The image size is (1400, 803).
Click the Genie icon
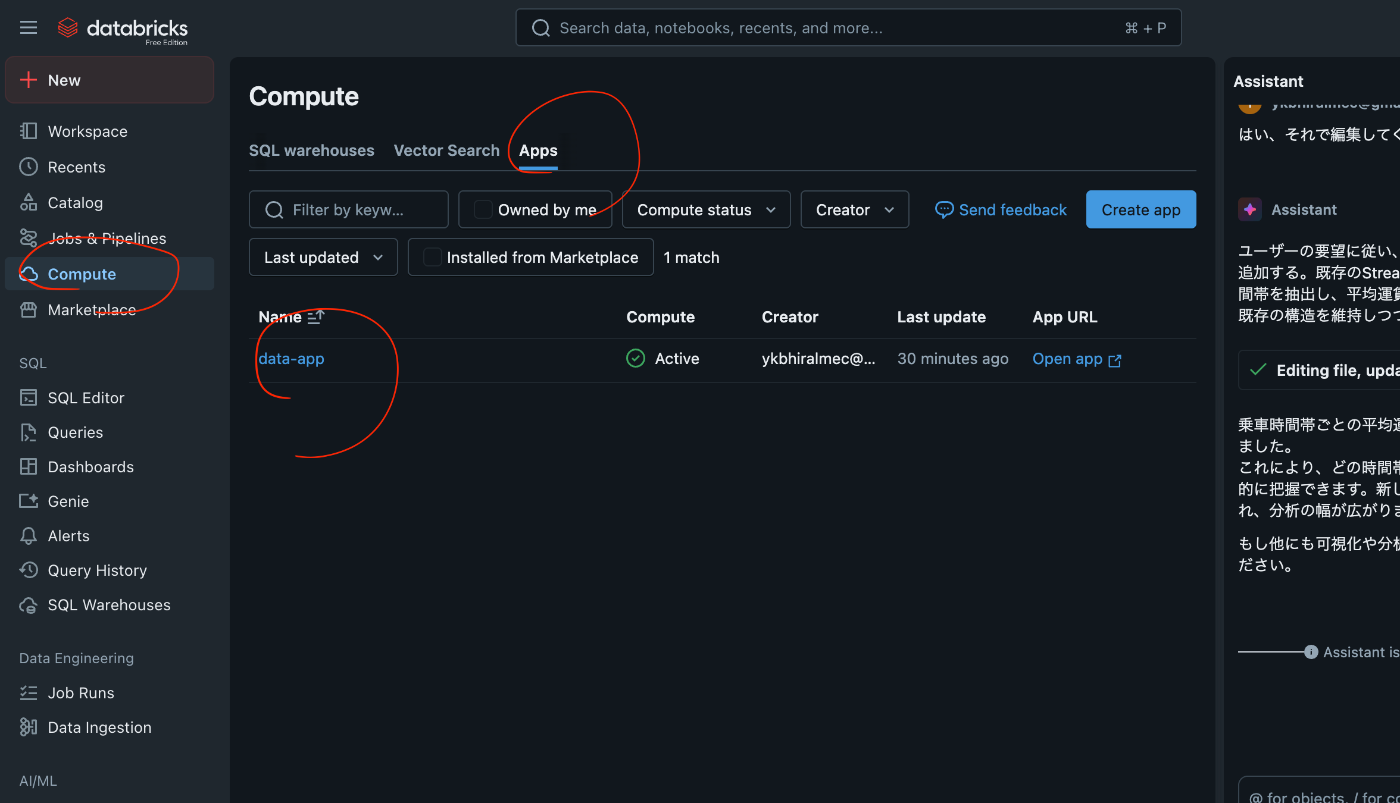(29, 501)
